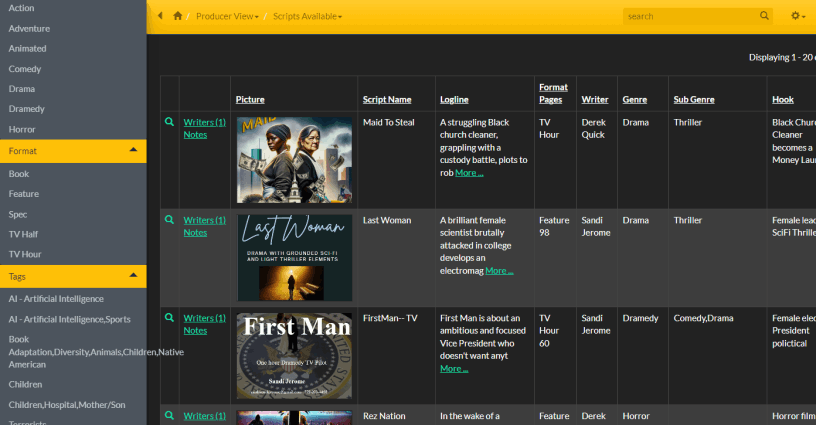Open Notes for Maid To Steal
816x425 pixels.
(195, 135)
